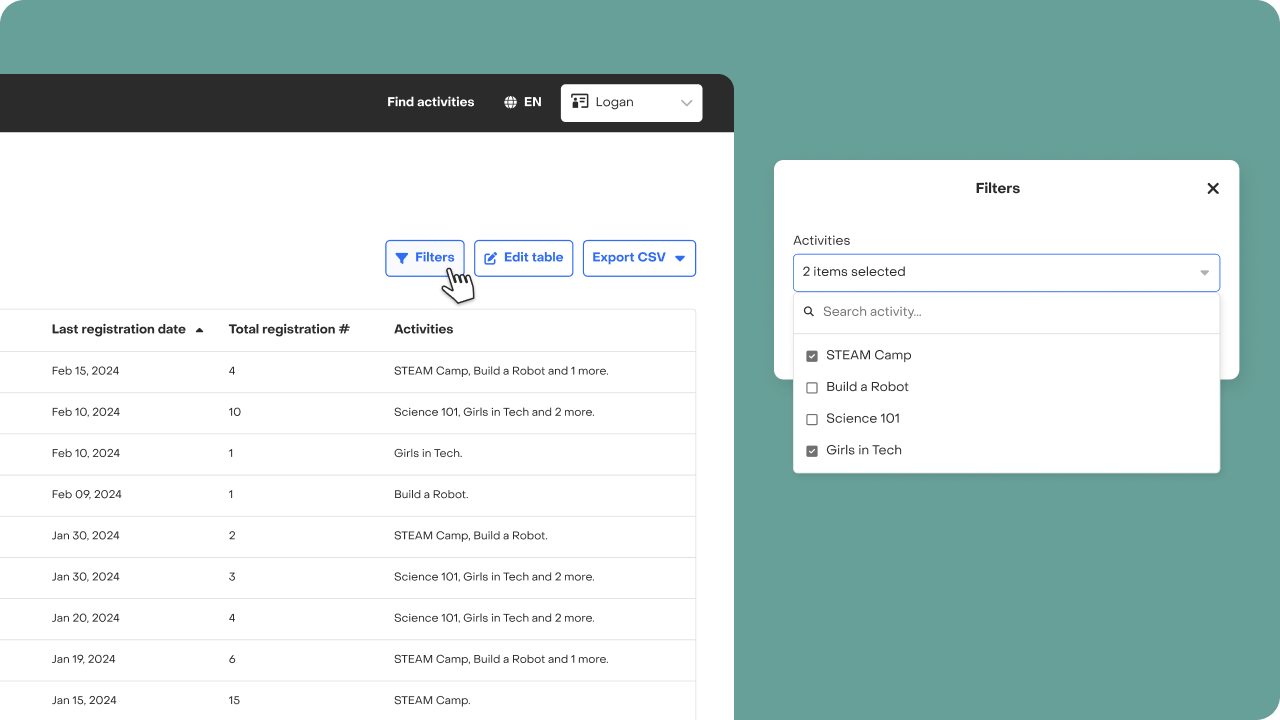Viewport: 1280px width, 720px height.
Task: Open the Filters button
Action: (425, 258)
